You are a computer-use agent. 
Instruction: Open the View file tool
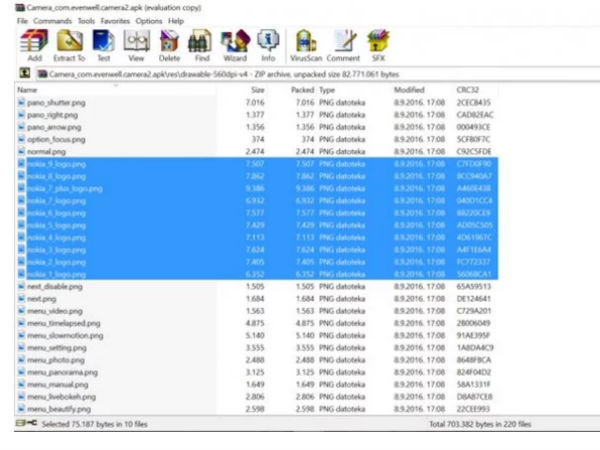coord(137,44)
